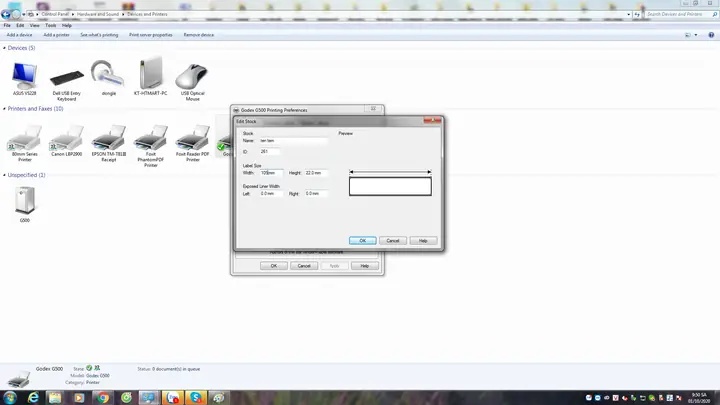
Task: Click the label Height input field
Action: (316, 173)
